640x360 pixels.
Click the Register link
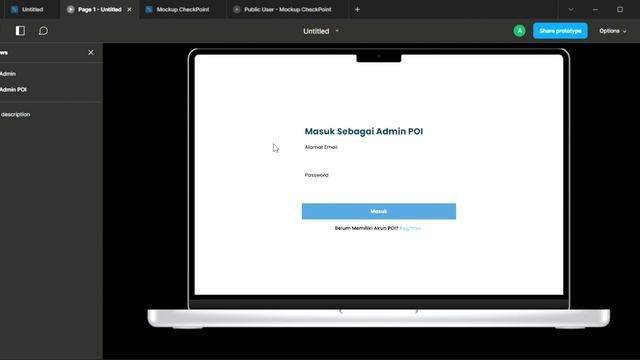pos(410,228)
